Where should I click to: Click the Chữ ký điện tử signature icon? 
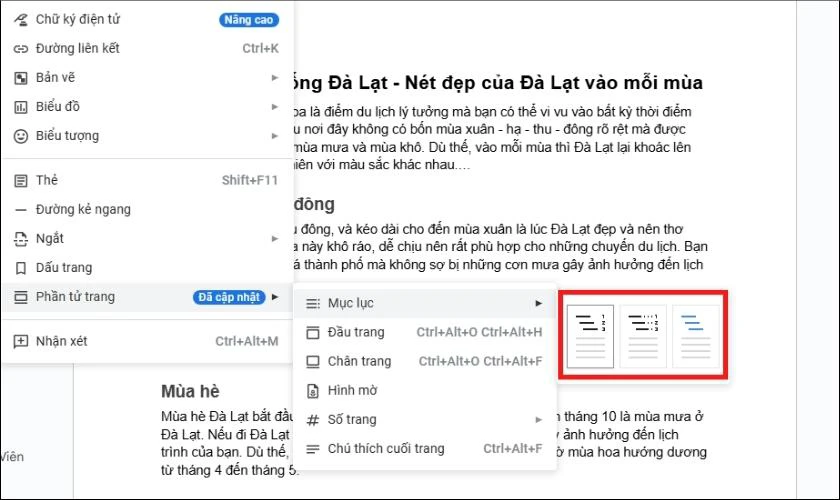[x=21, y=20]
